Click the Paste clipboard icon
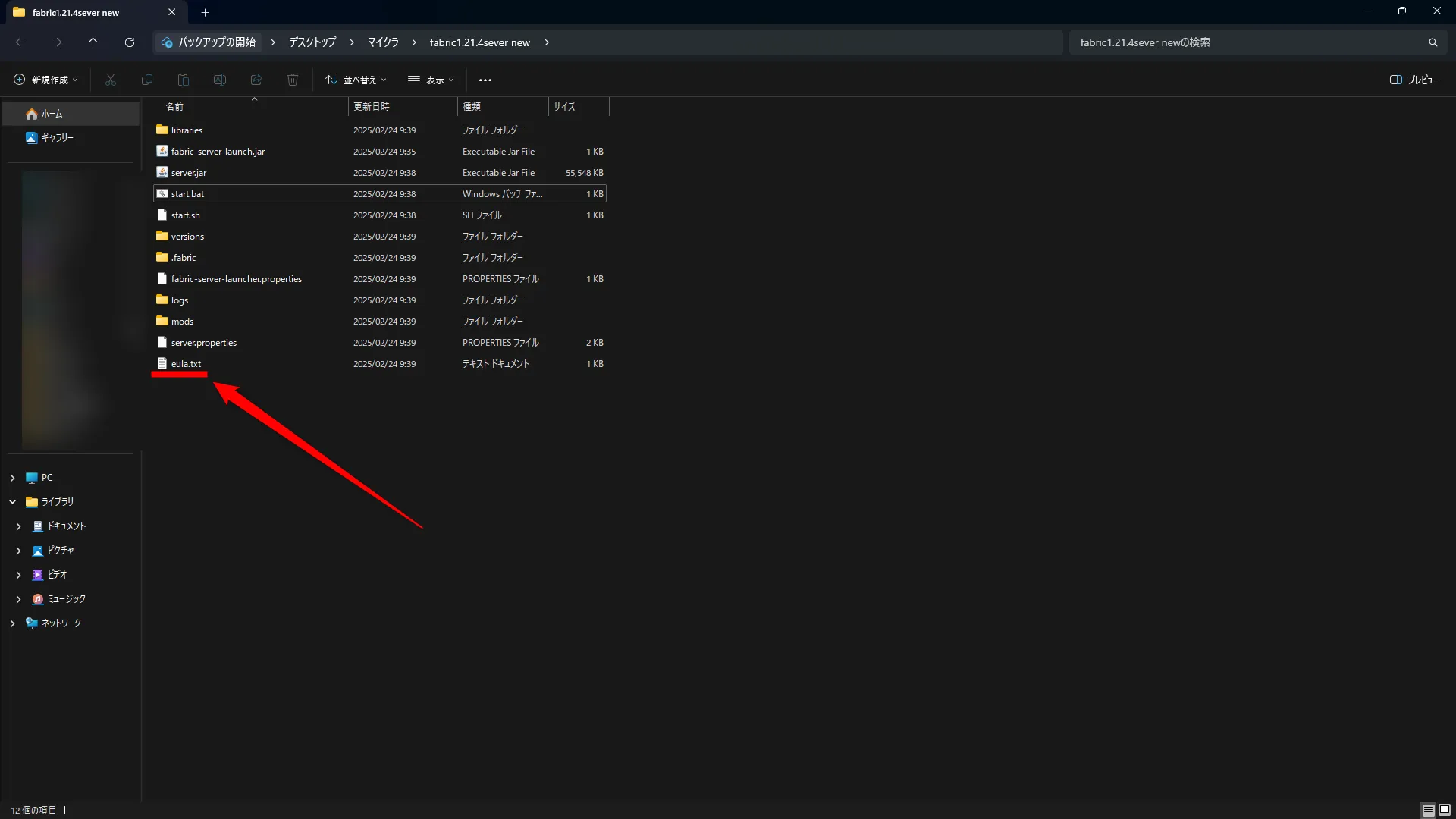The height and width of the screenshot is (819, 1456). pyautogui.click(x=184, y=80)
